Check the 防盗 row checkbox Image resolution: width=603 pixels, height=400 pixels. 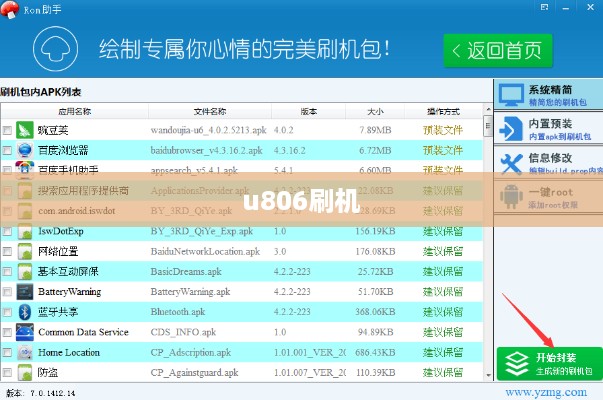pos(7,372)
